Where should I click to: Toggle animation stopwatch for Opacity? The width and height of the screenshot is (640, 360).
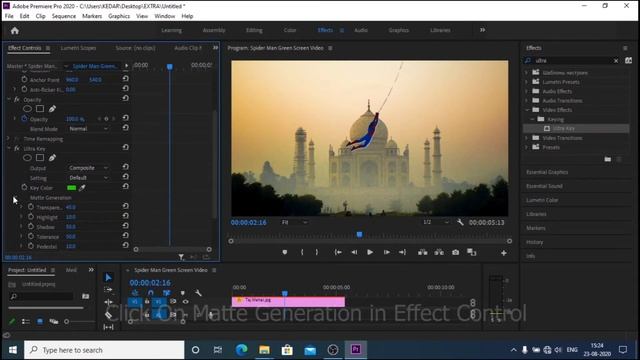pyautogui.click(x=24, y=119)
